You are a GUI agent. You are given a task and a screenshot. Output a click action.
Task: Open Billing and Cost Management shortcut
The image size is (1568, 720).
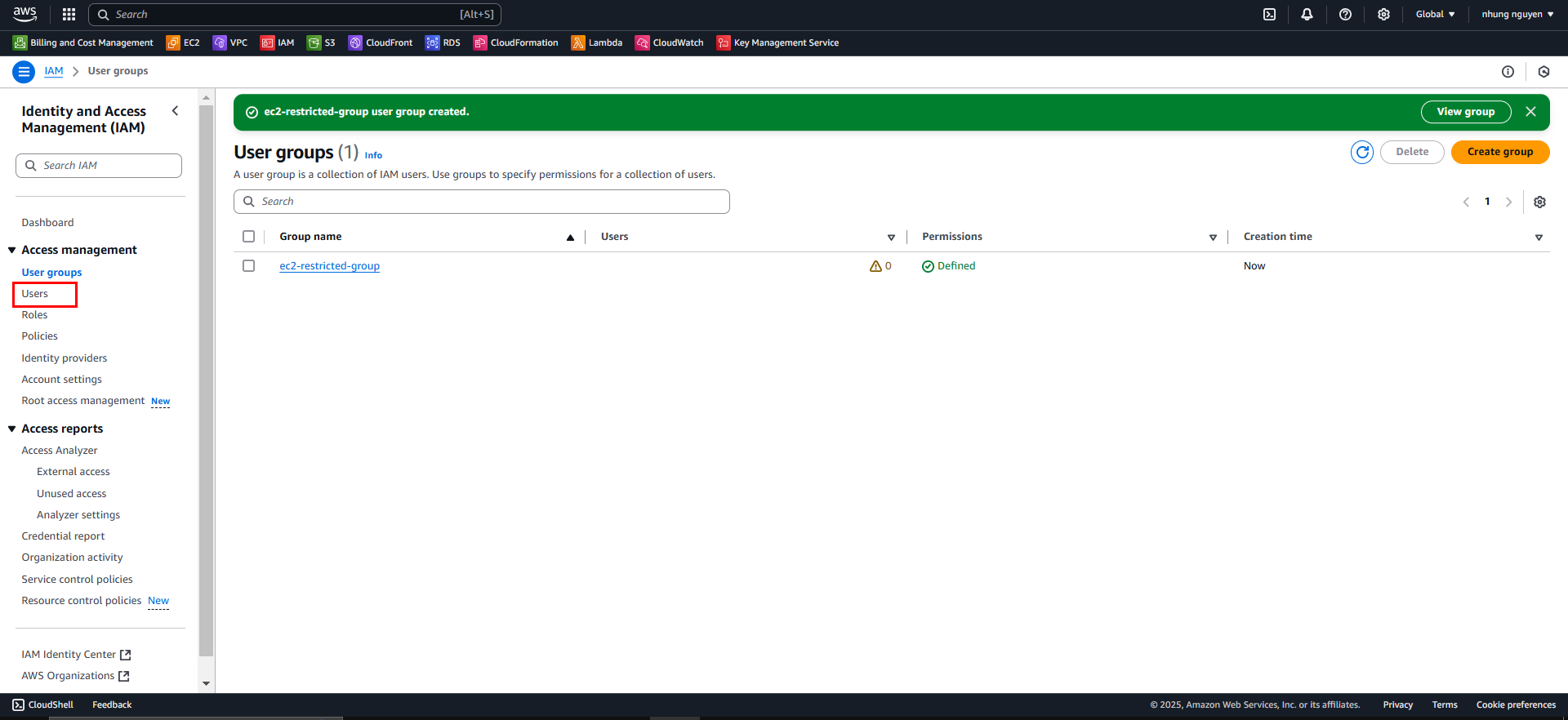pyautogui.click(x=83, y=42)
